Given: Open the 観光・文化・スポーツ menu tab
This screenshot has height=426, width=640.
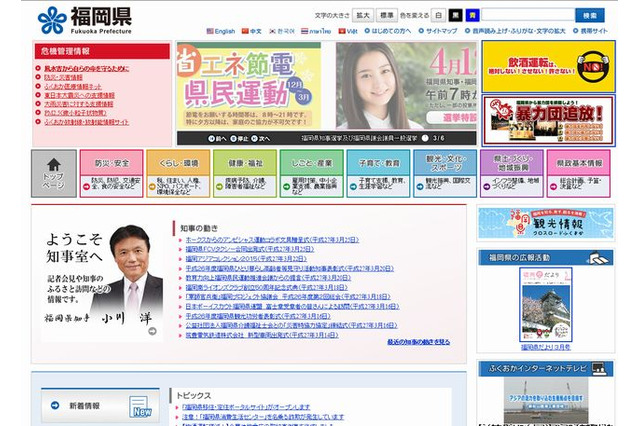Looking at the screenshot, I should (445, 173).
